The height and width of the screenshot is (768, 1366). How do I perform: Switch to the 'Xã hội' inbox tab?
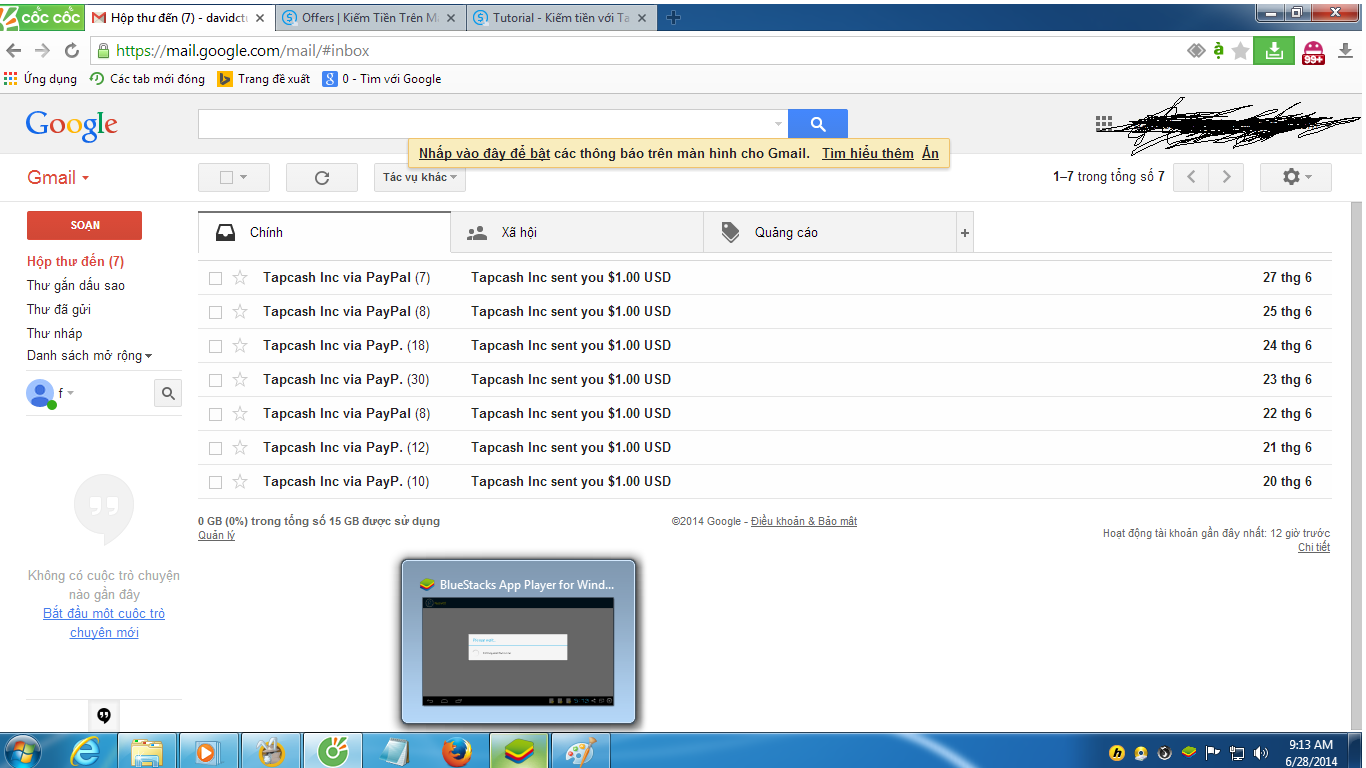point(577,232)
